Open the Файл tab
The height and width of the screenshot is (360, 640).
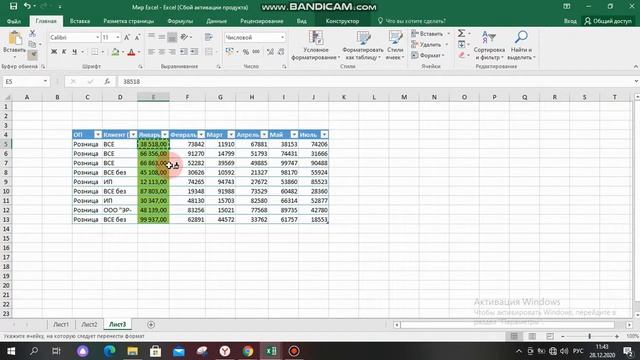pyautogui.click(x=14, y=21)
